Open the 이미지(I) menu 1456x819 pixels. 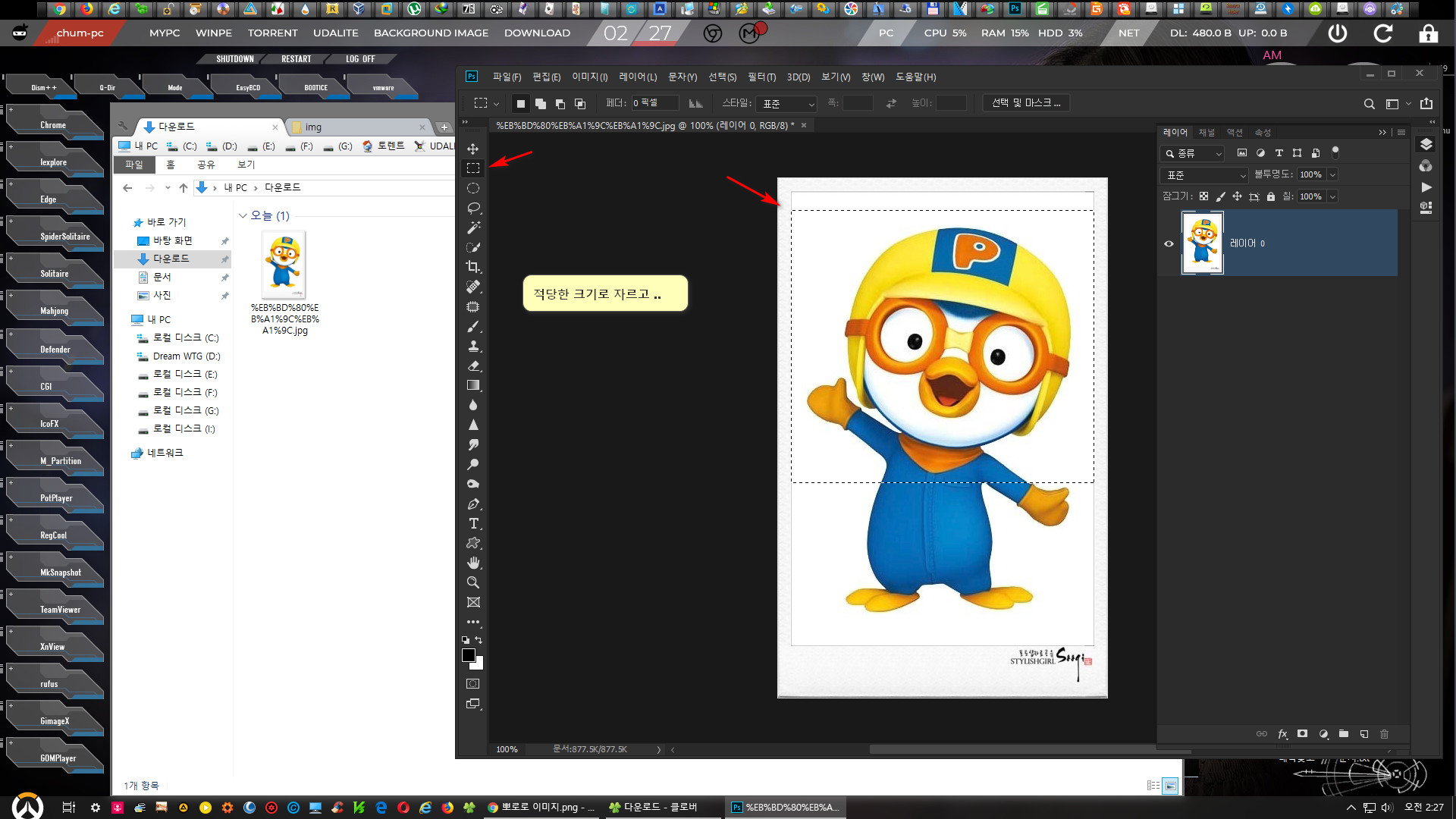pyautogui.click(x=590, y=77)
